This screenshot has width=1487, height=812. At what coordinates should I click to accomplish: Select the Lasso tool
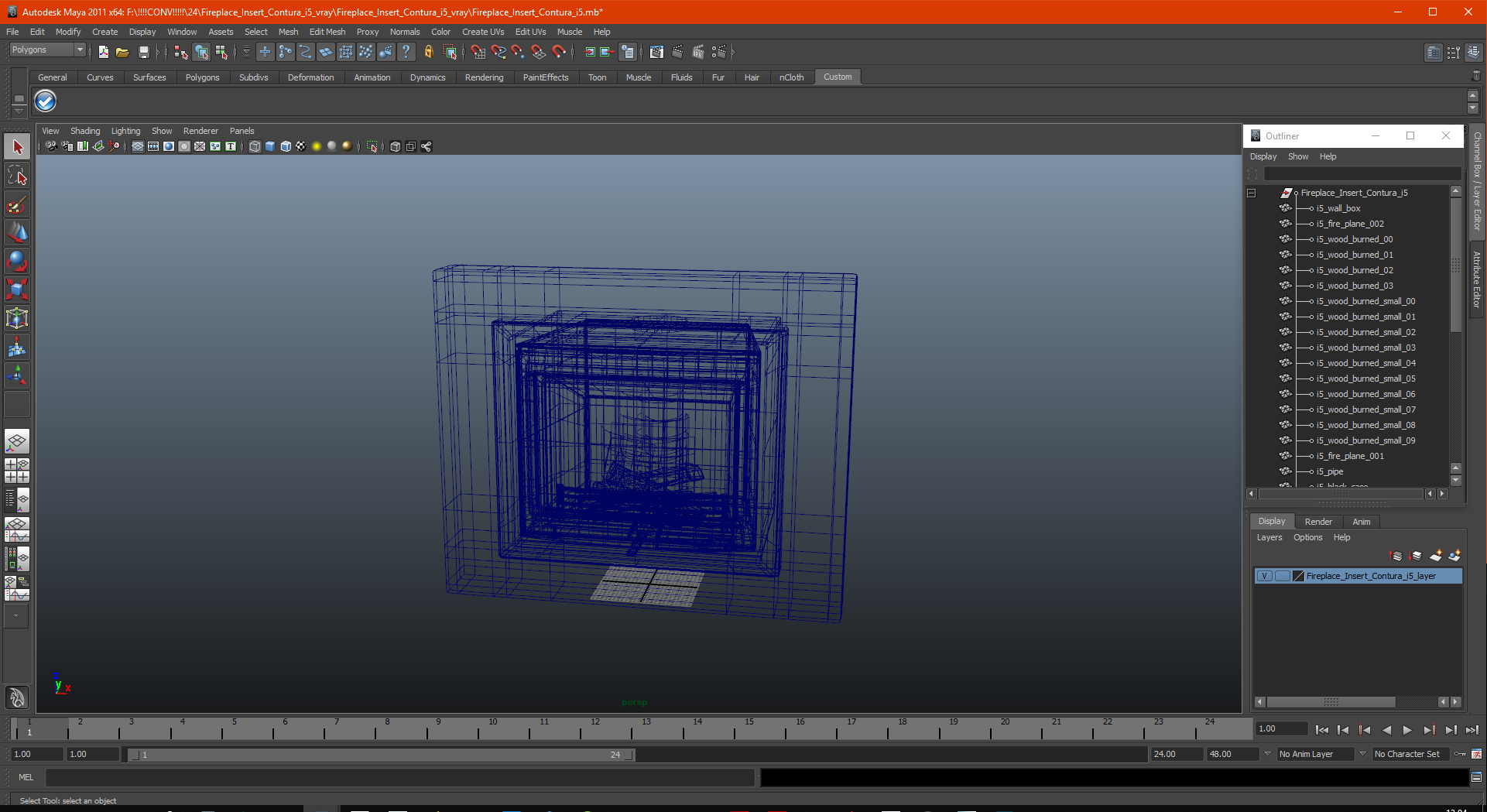point(17,176)
